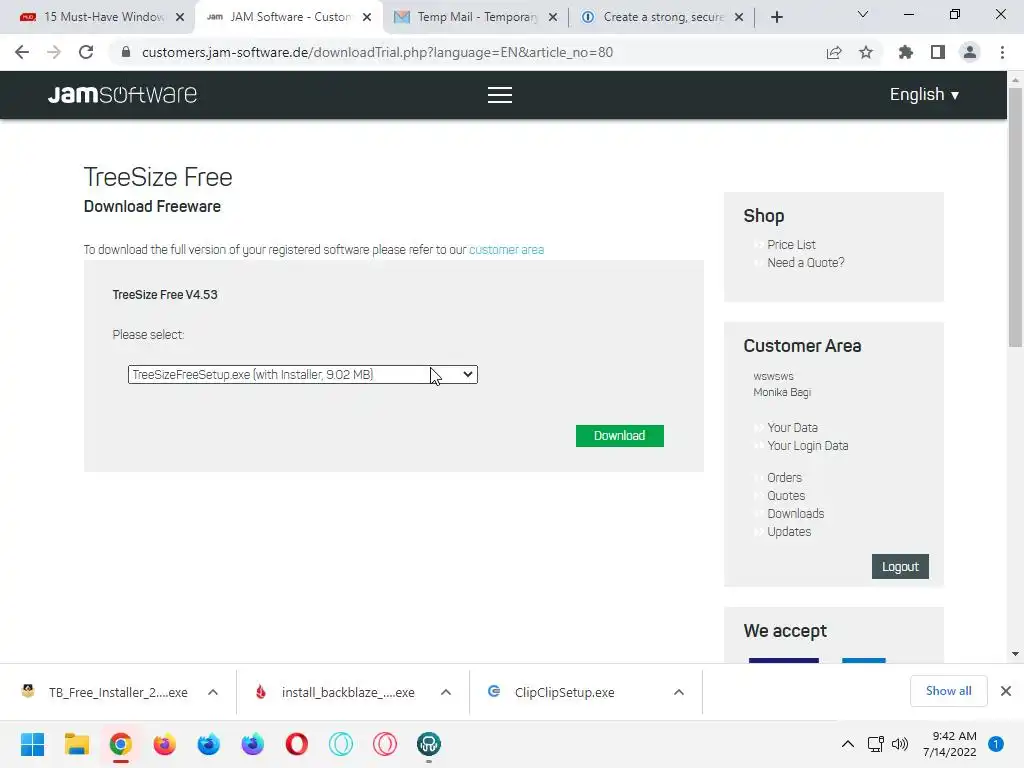1024x768 pixels.
Task: Expand TB_Free_Installer download options
Action: click(x=213, y=692)
